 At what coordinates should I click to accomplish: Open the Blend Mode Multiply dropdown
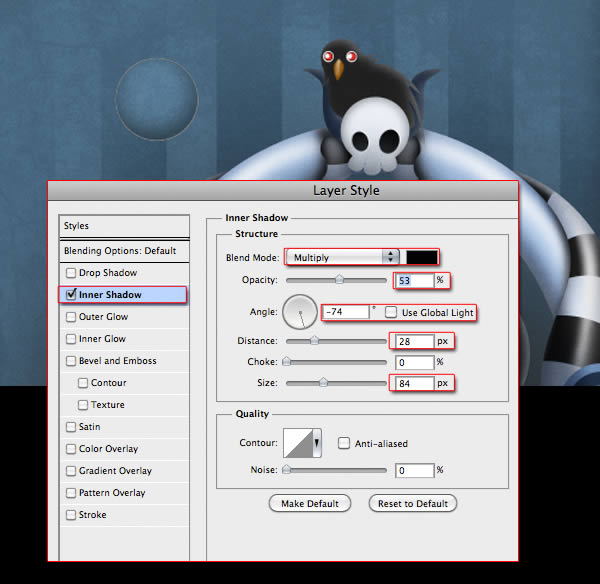click(342, 257)
